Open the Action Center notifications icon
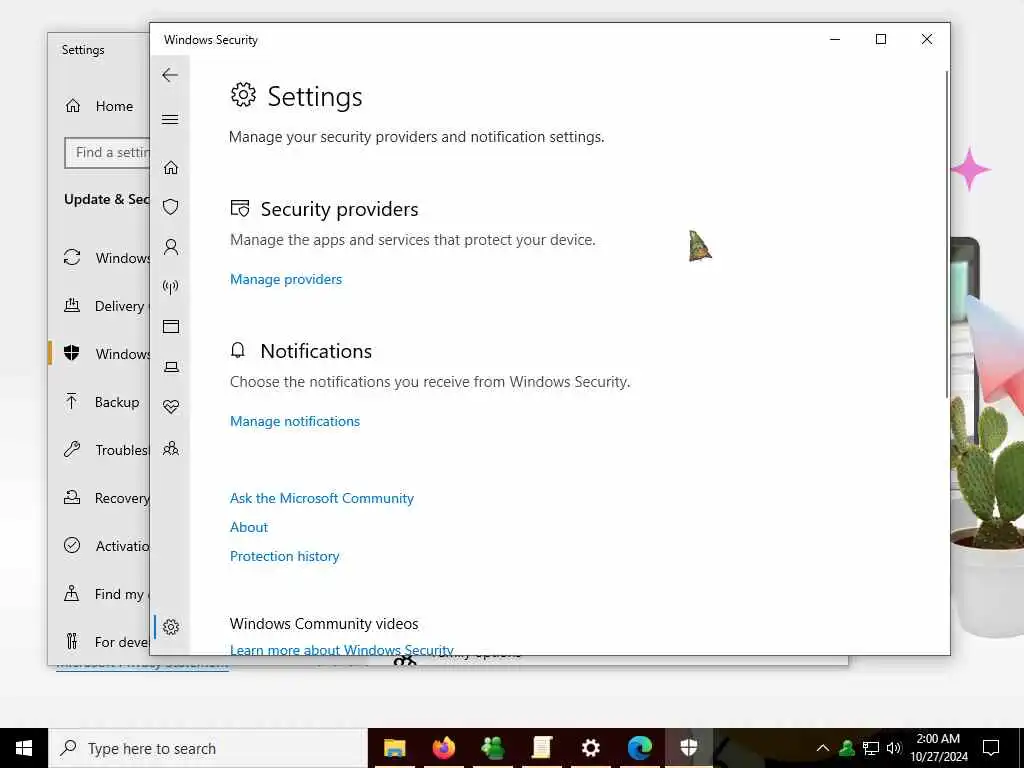This screenshot has width=1024, height=768. click(991, 748)
